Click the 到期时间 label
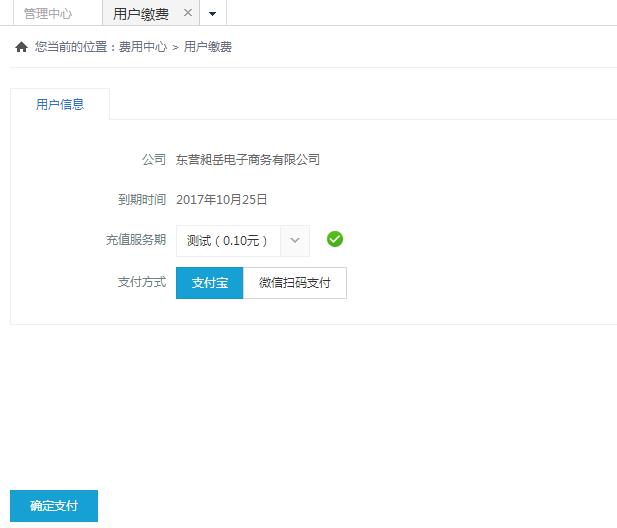Viewport: 617px width, 528px height. click(x=142, y=199)
